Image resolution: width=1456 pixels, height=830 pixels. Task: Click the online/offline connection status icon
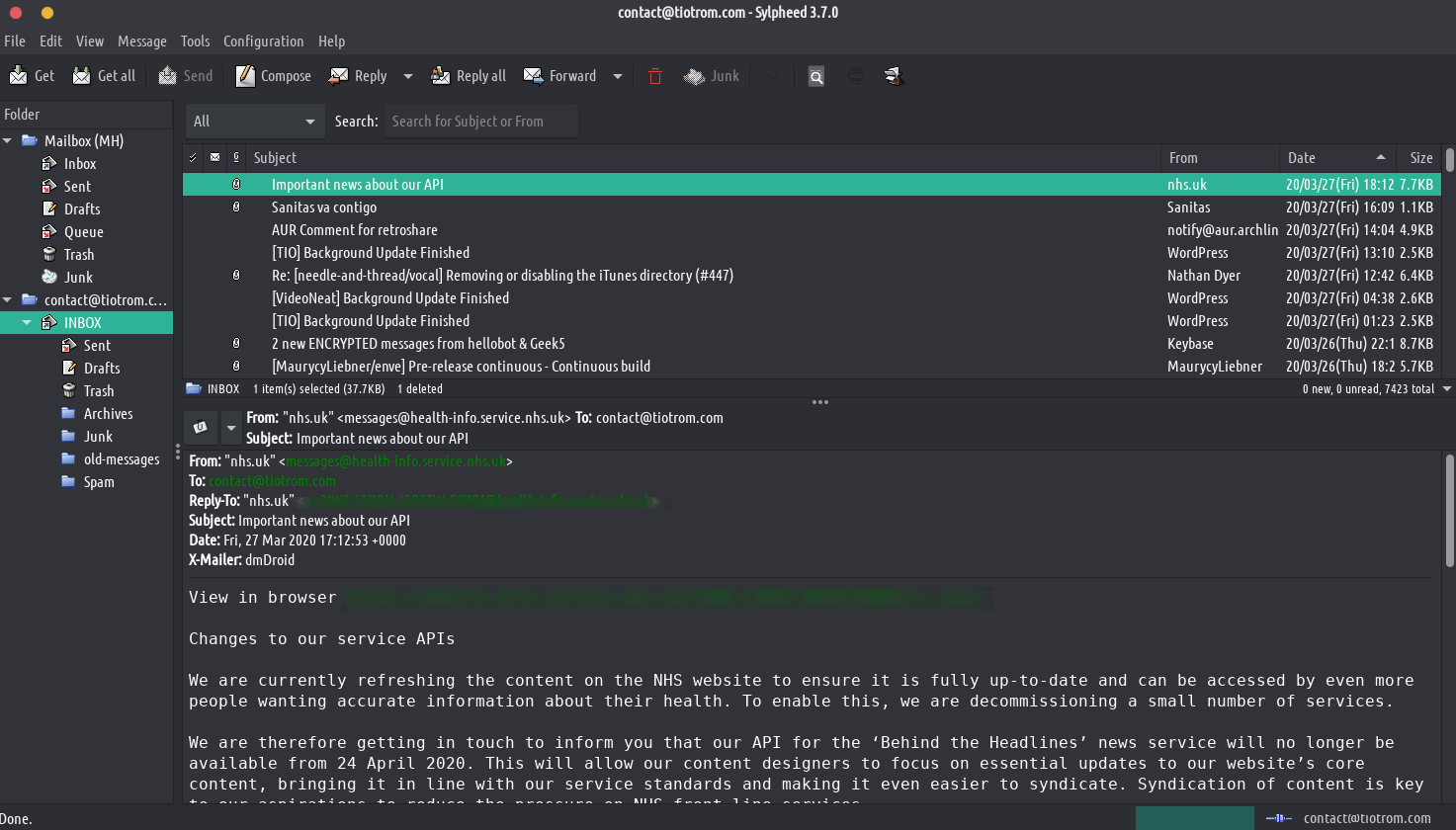[1278, 818]
